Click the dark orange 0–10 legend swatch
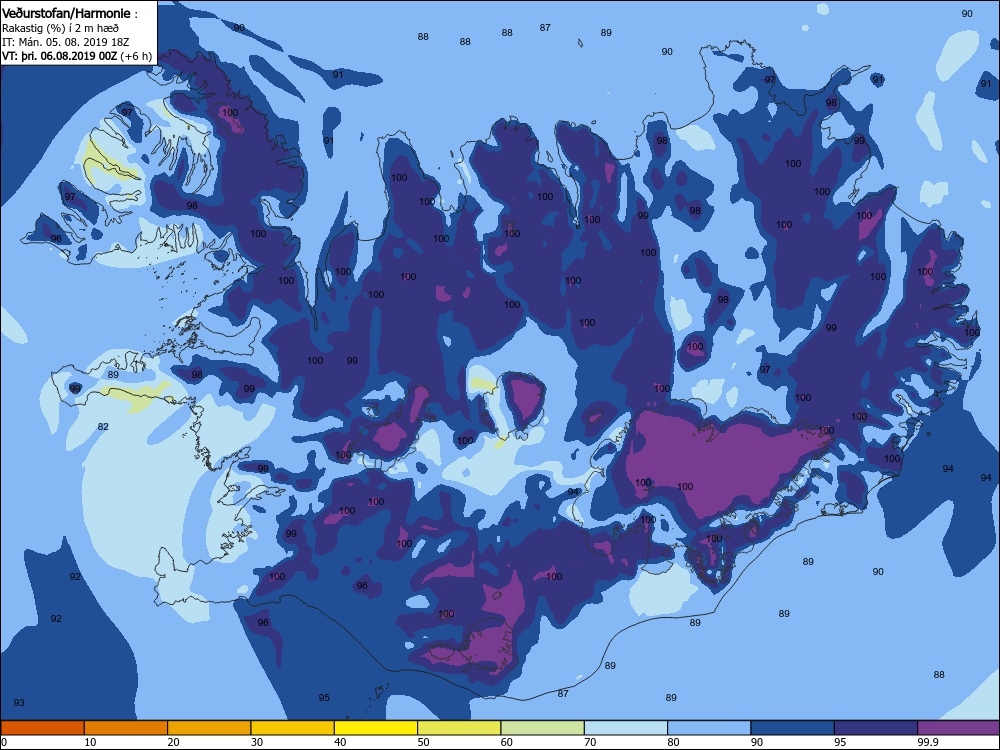This screenshot has height=750, width=1000. [x=42, y=728]
